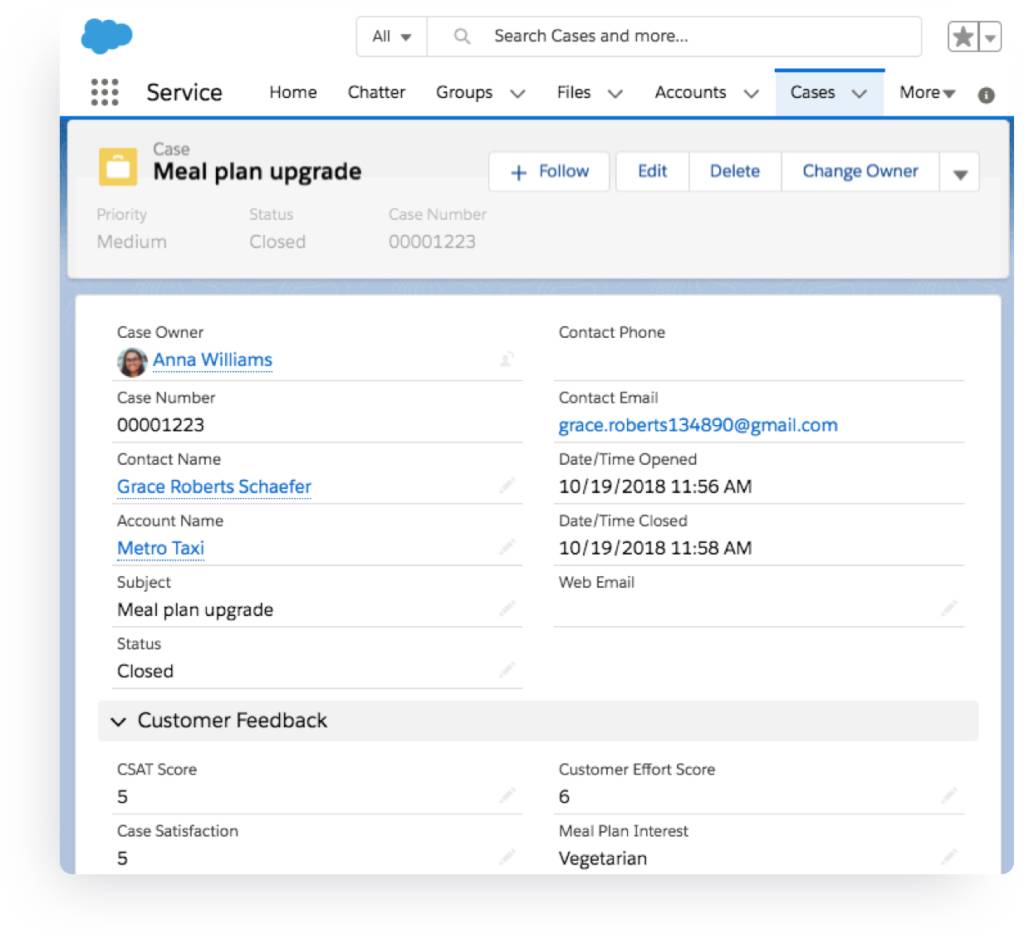Click the Delete button
Screen dimensions: 1024x939
[735, 172]
